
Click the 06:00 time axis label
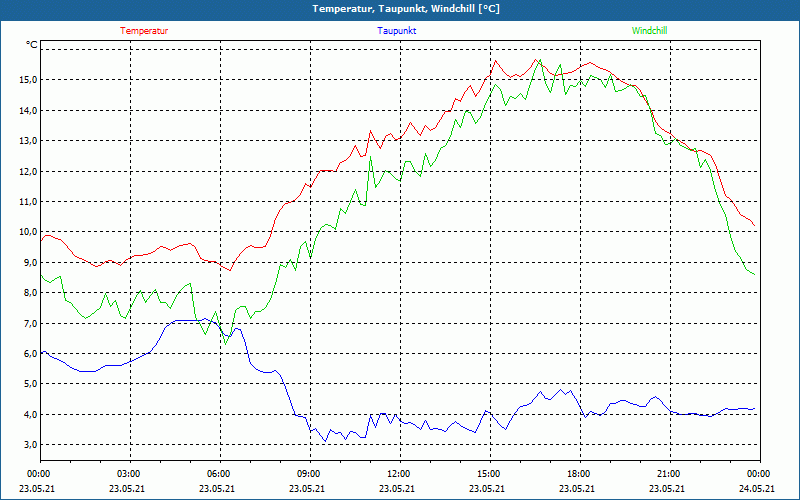pos(220,474)
